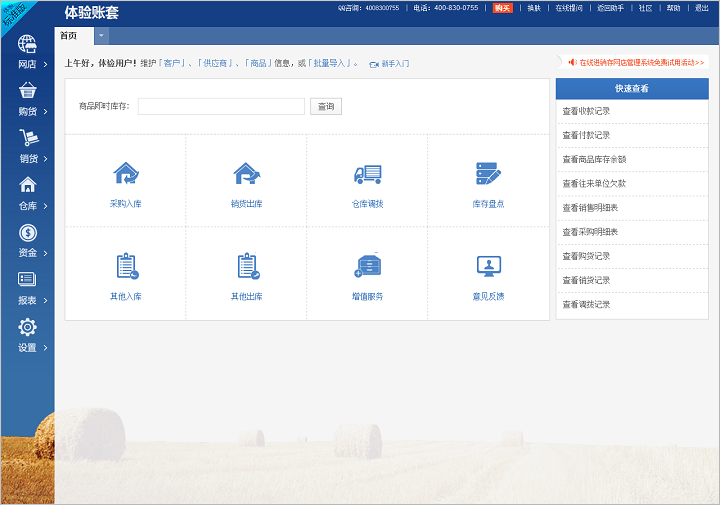
Task: Select the 首页 tab
Action: click(x=74, y=36)
